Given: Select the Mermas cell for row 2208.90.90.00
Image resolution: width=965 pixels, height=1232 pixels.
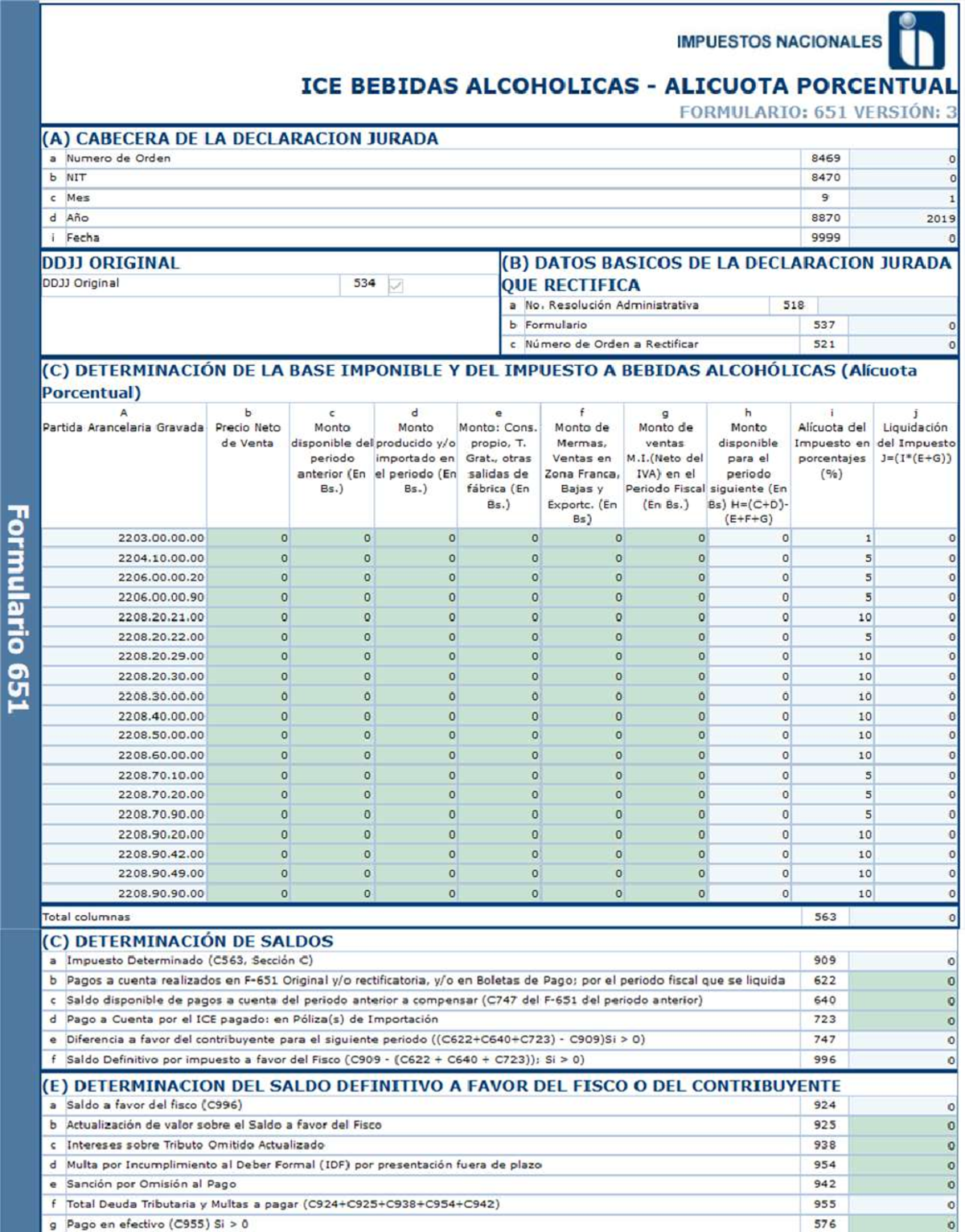Looking at the screenshot, I should click(x=582, y=893).
